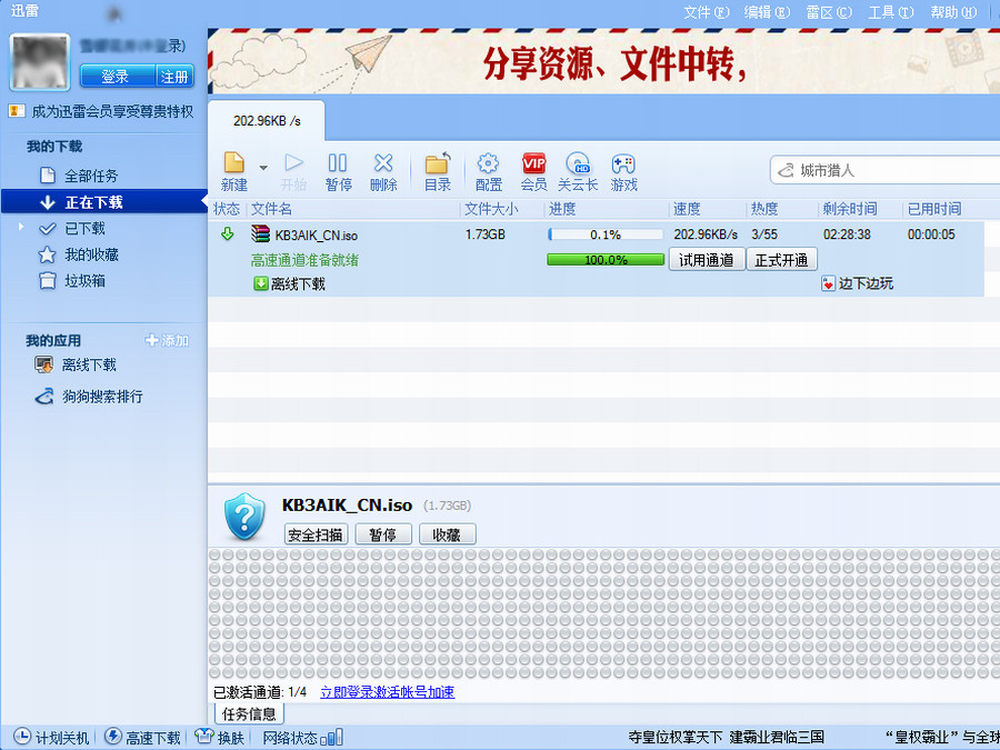Delete task with 删除 toolbar icon
The height and width of the screenshot is (750, 1000).
tap(383, 172)
